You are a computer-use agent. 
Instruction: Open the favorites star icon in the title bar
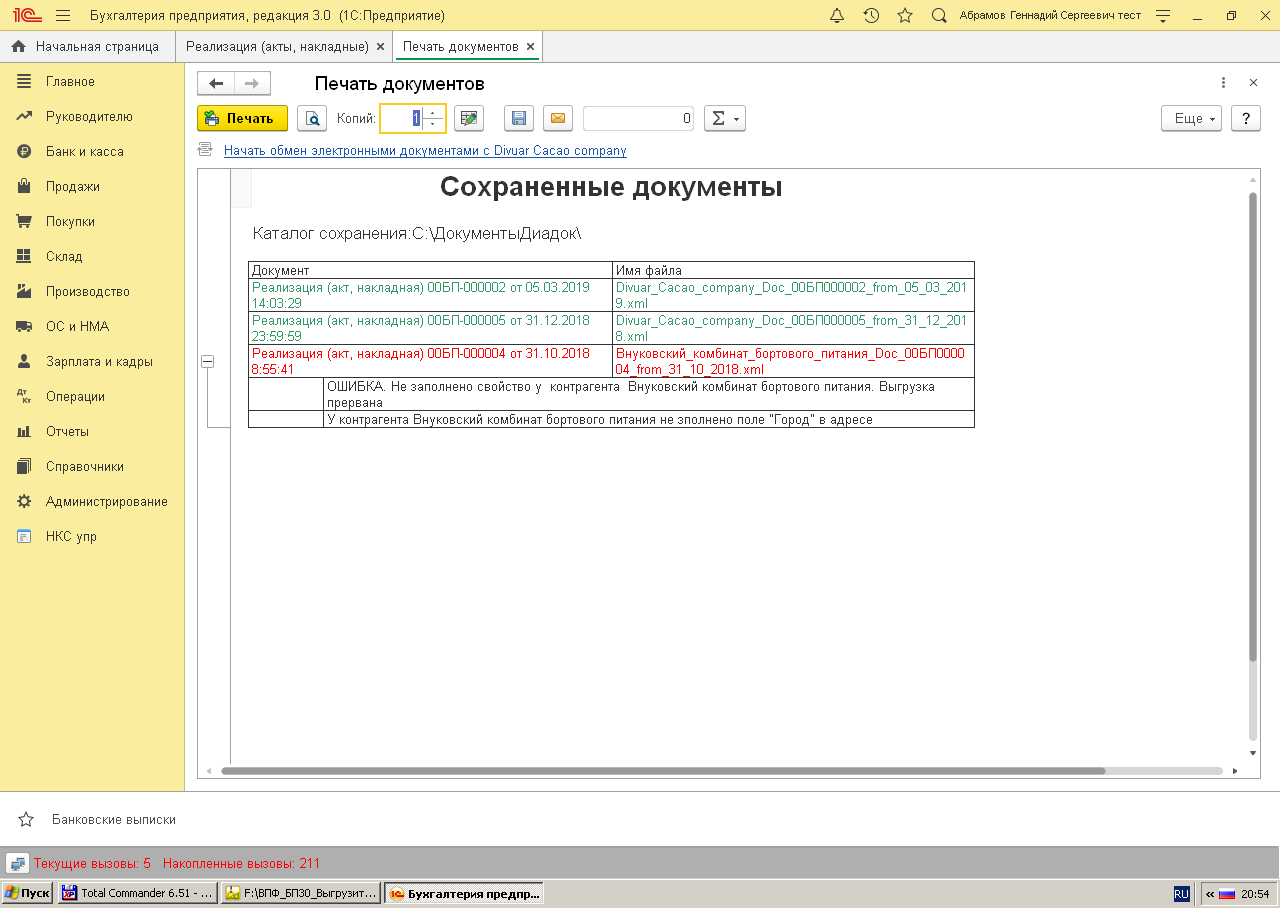(x=905, y=15)
